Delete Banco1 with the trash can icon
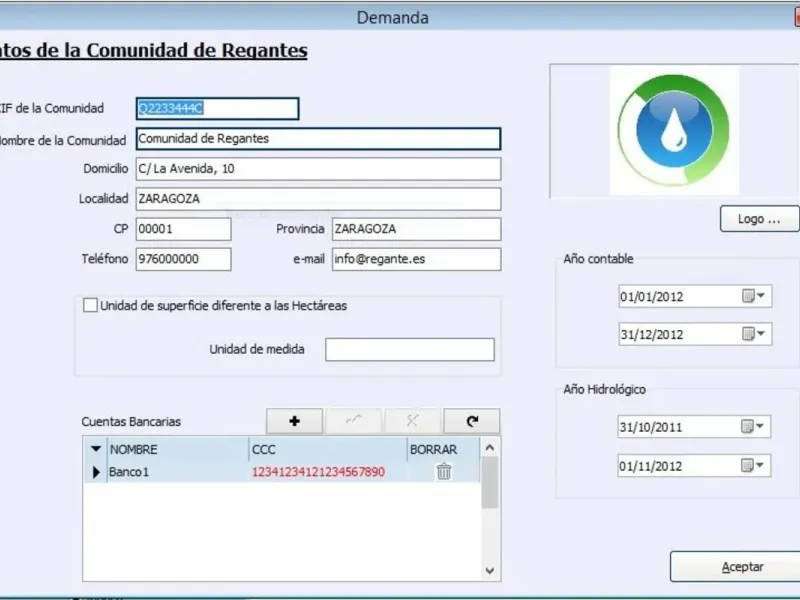Screen dimensions: 800x600 pos(444,471)
